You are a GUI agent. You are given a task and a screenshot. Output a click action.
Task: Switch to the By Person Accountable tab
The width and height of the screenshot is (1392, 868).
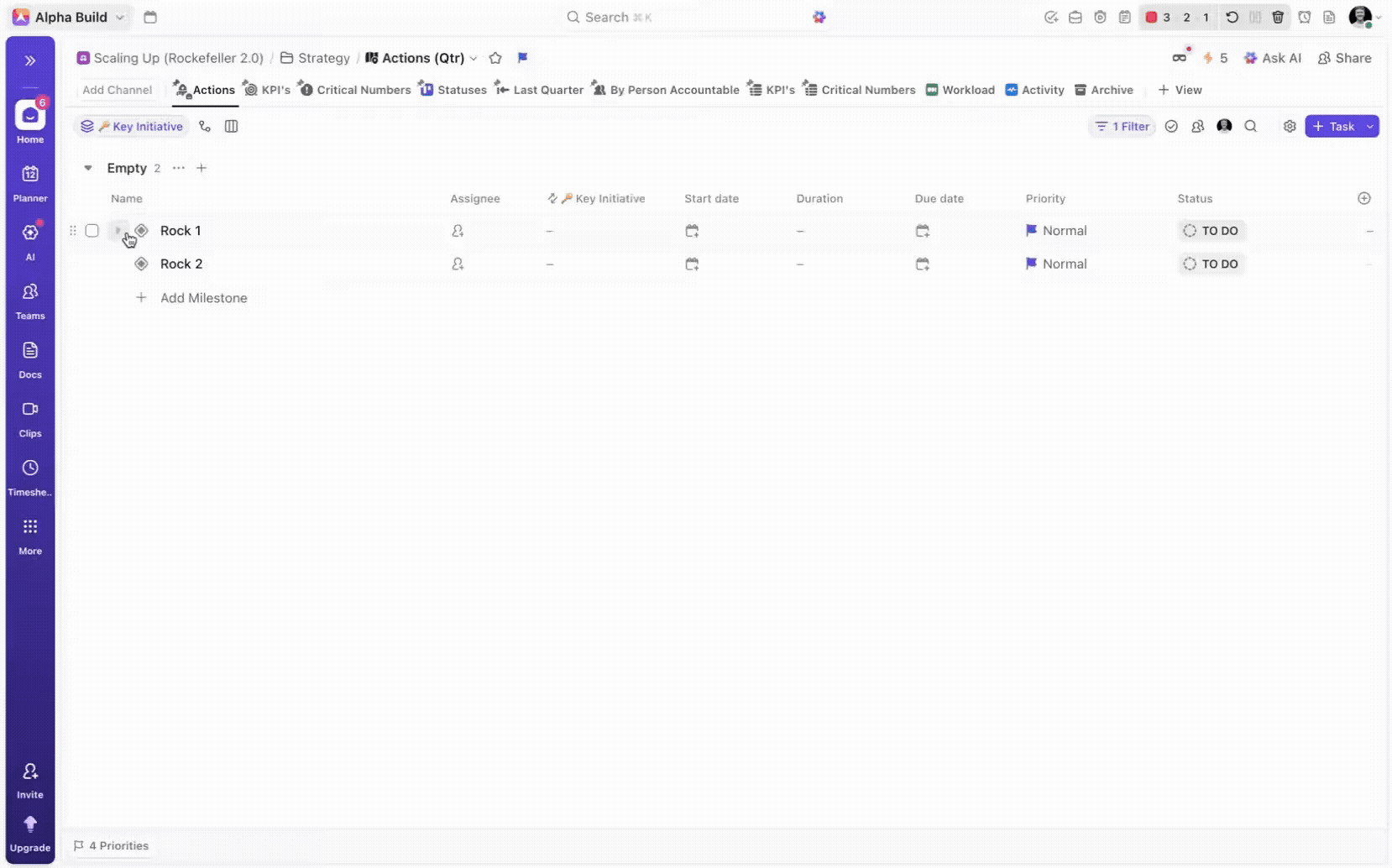coord(665,90)
